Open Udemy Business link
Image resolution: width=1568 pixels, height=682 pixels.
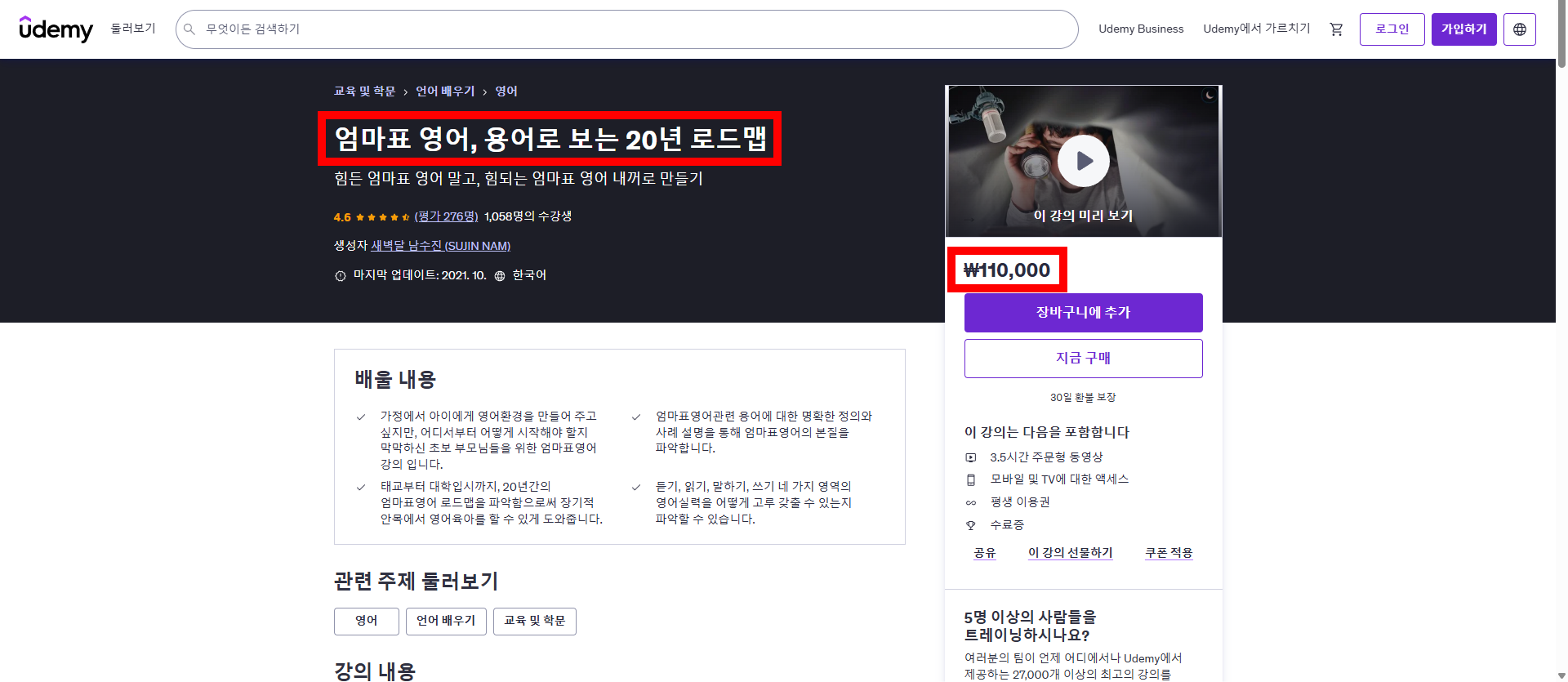click(1141, 29)
